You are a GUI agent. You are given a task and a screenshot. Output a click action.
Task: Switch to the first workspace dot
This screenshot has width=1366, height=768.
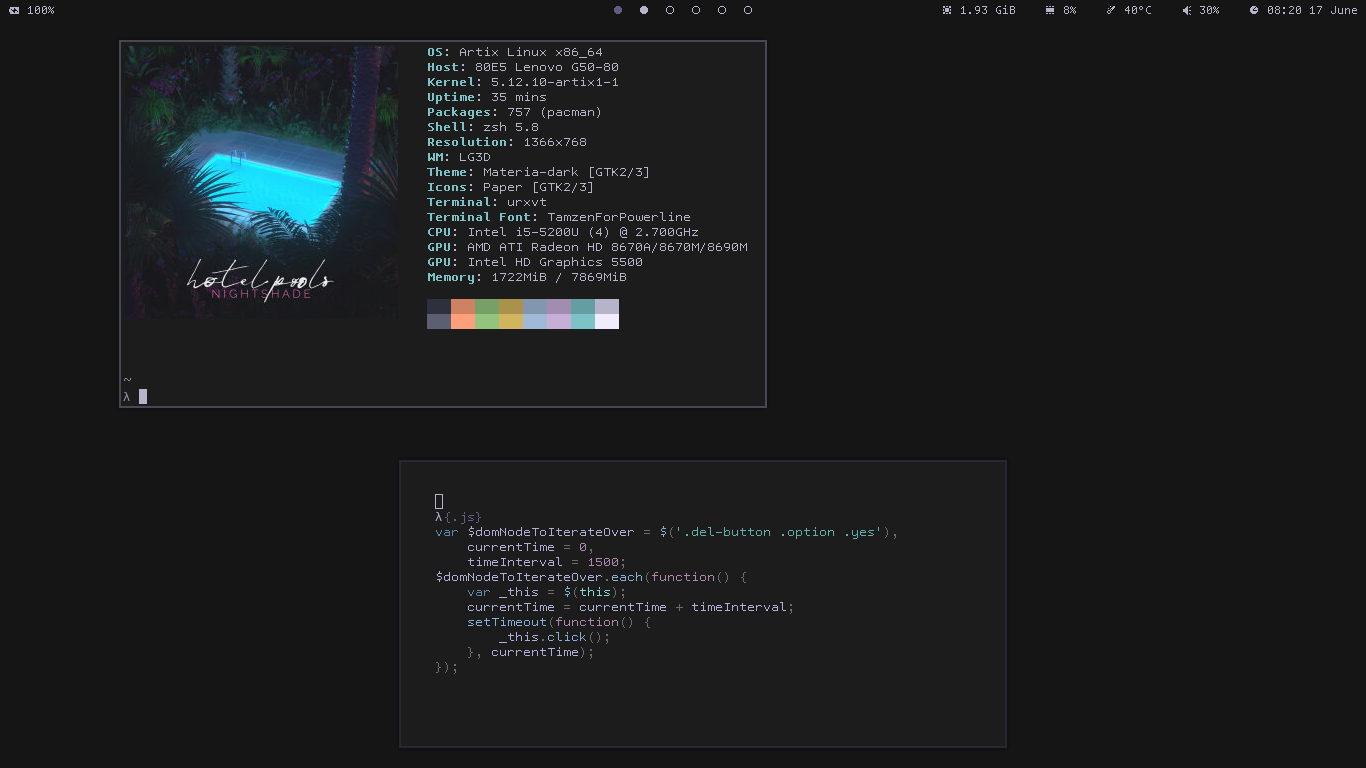point(618,10)
